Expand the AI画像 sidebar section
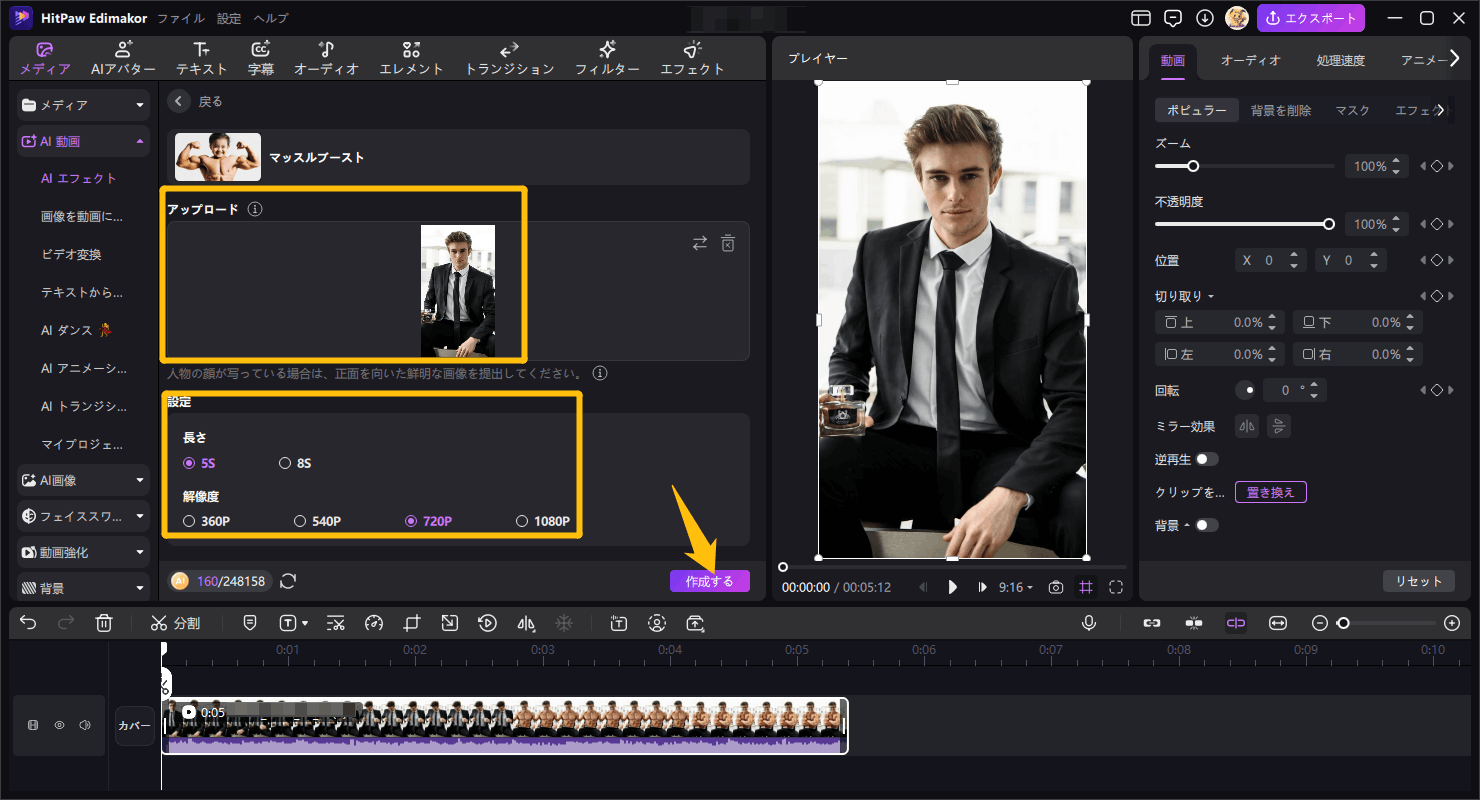 pos(84,480)
